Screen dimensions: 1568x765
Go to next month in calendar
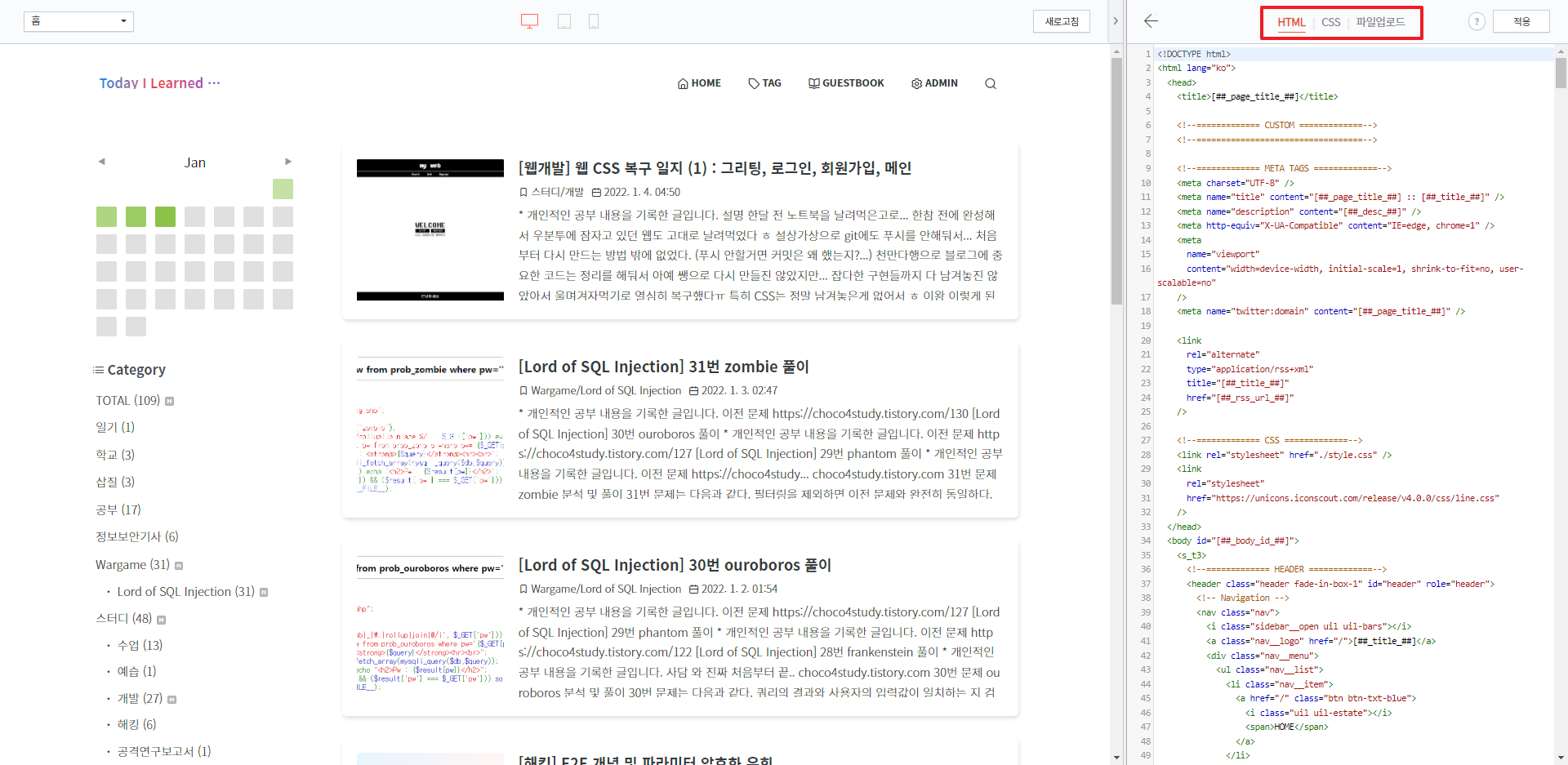pos(288,162)
